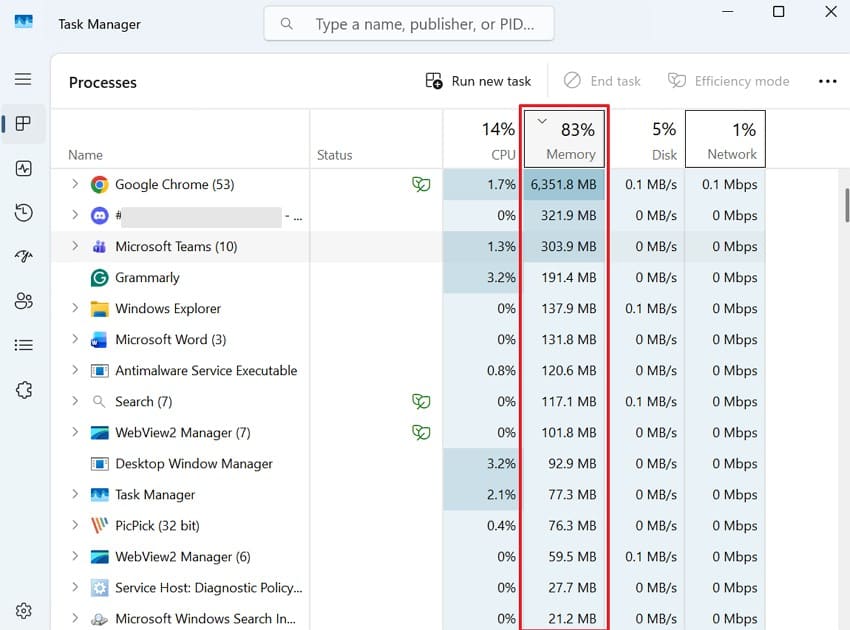This screenshot has height=630, width=850.
Task: Sort by the Disk column header
Action: click(x=647, y=139)
